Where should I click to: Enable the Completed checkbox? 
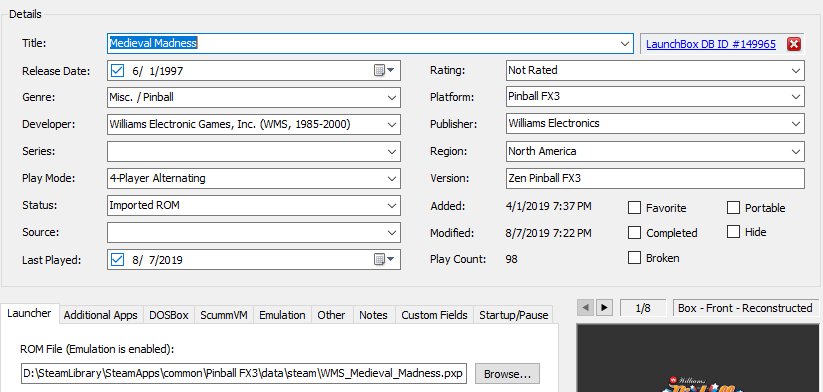[x=635, y=232]
